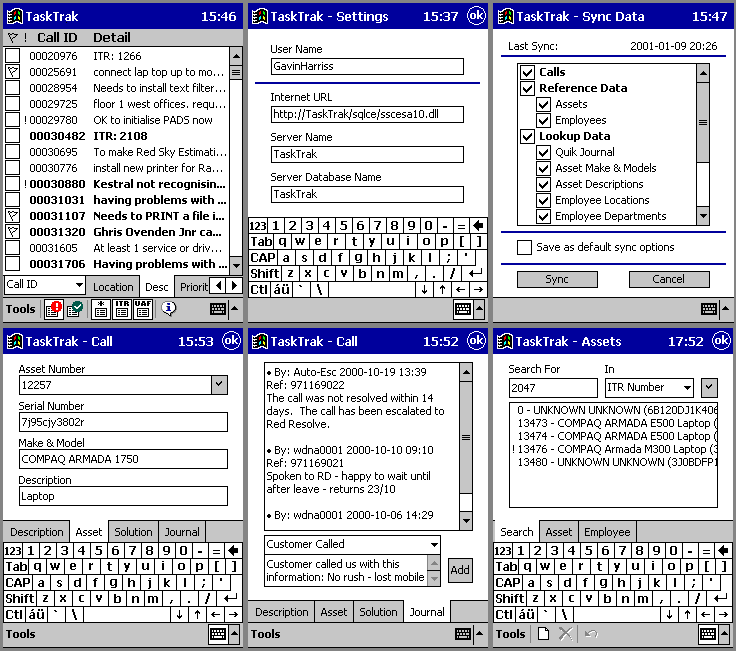Screen dimensions: 736x651
Task: Open the ITR Number search-in dropdown
Action: [x=684, y=387]
